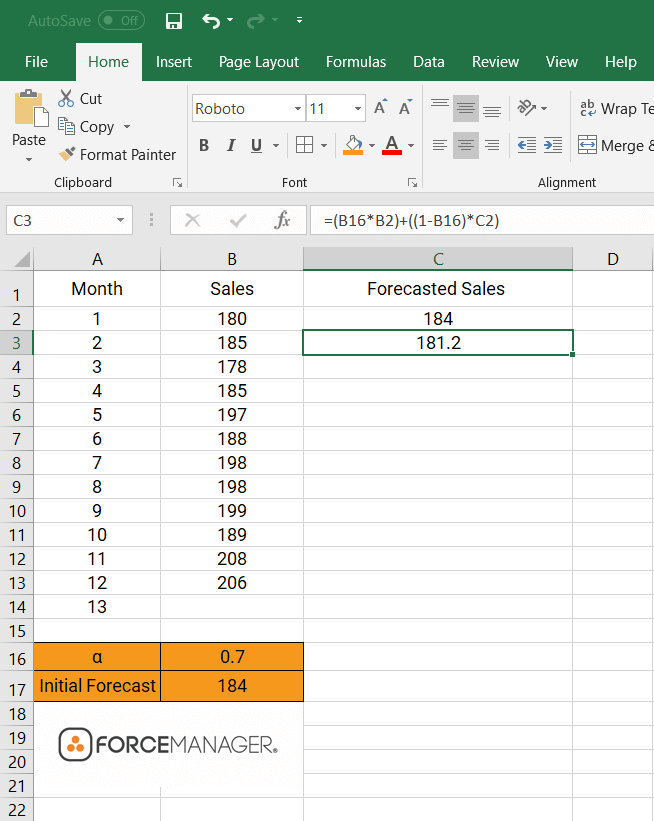The width and height of the screenshot is (654, 821).
Task: Increase font size with larger A
Action: tap(381, 107)
